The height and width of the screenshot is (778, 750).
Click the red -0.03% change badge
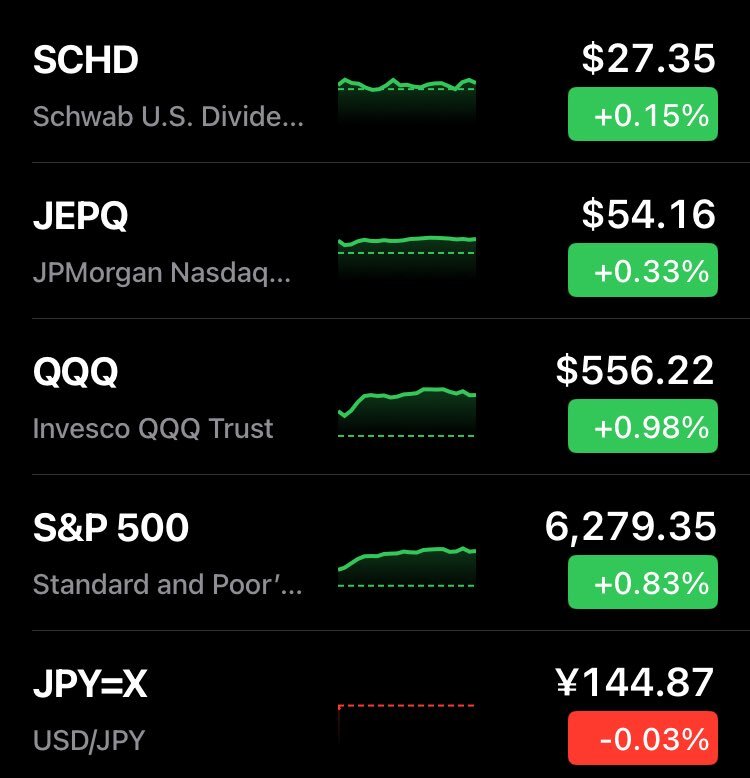tap(643, 738)
